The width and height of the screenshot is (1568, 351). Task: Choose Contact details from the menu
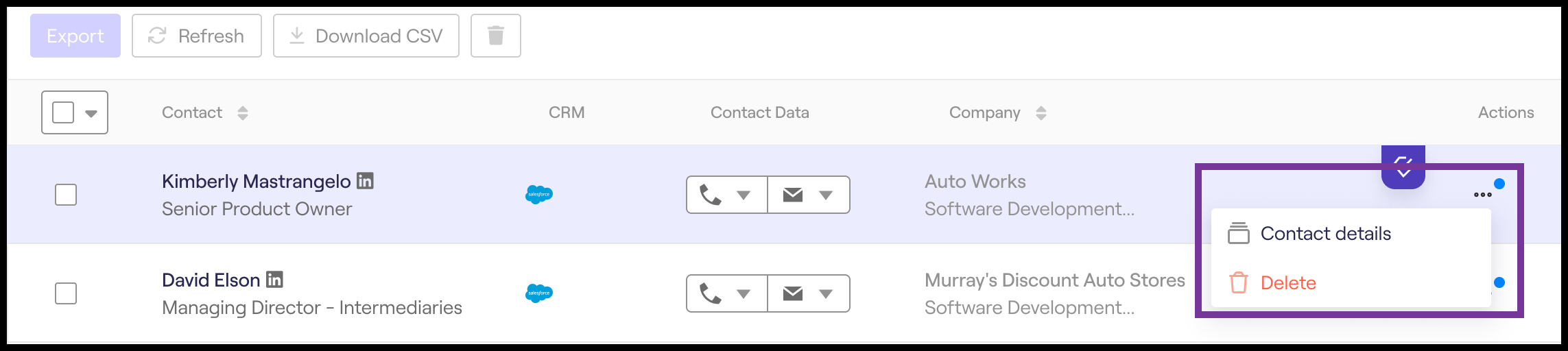pos(1325,234)
